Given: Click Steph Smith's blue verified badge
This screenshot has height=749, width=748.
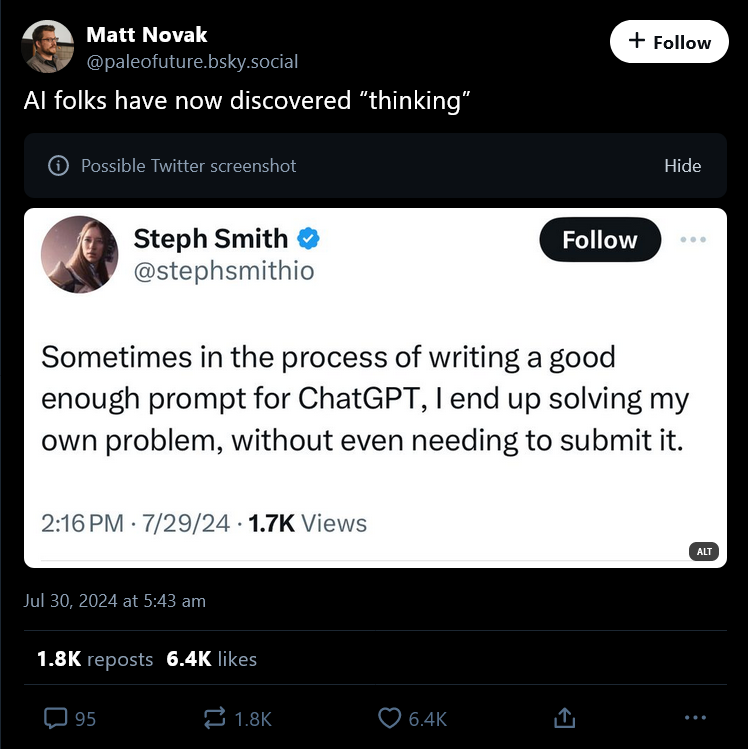Looking at the screenshot, I should (310, 239).
